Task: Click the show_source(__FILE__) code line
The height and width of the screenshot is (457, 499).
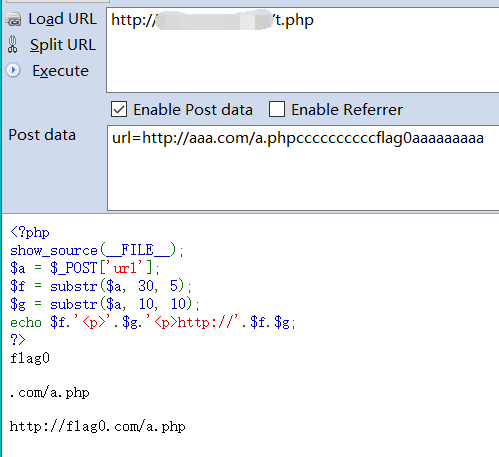Action: point(97,250)
